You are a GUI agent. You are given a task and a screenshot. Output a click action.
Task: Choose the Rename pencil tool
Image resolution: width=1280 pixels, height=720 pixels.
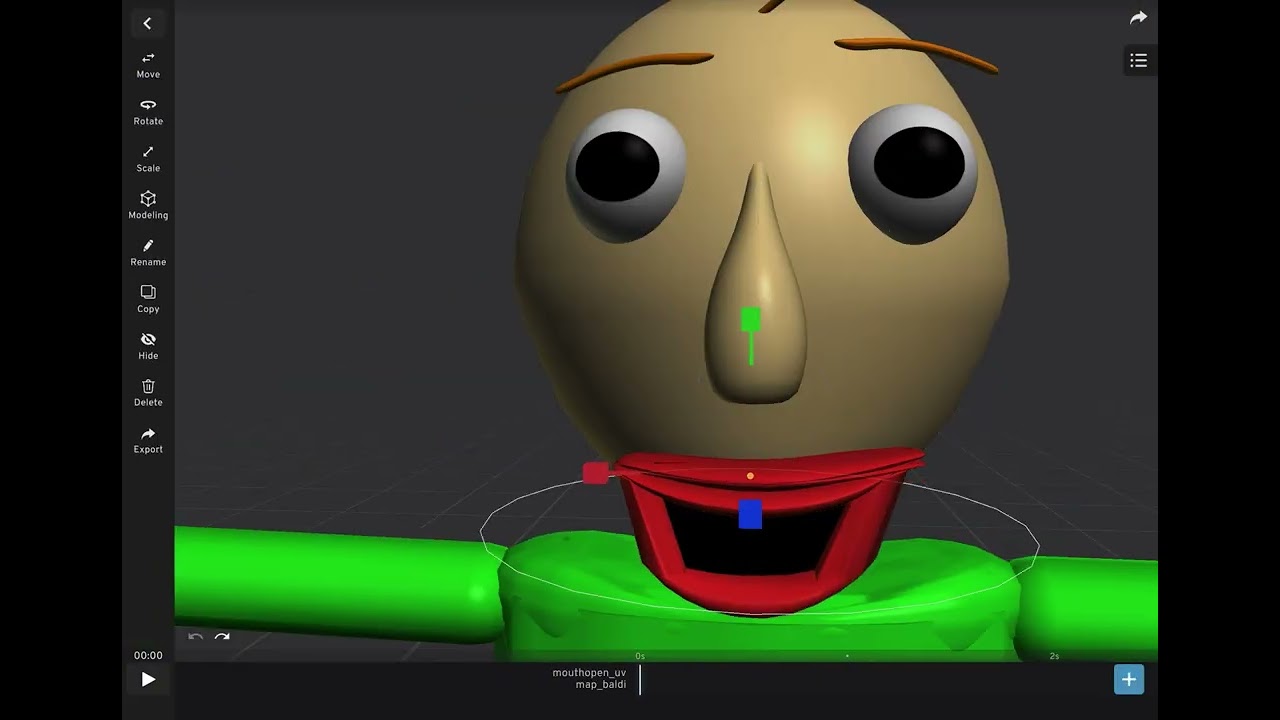click(x=148, y=252)
